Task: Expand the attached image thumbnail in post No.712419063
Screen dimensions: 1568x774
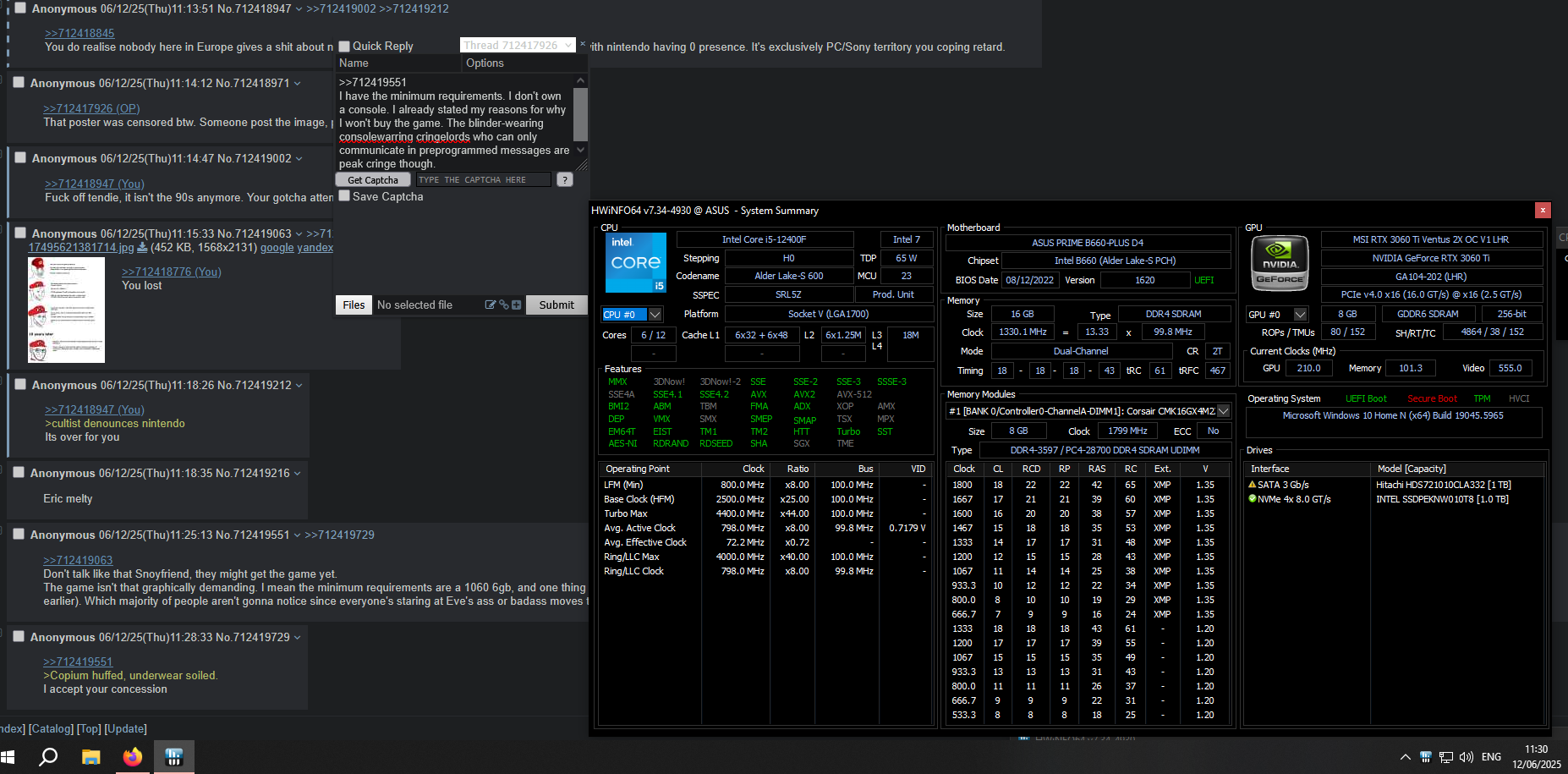Action: (x=67, y=310)
